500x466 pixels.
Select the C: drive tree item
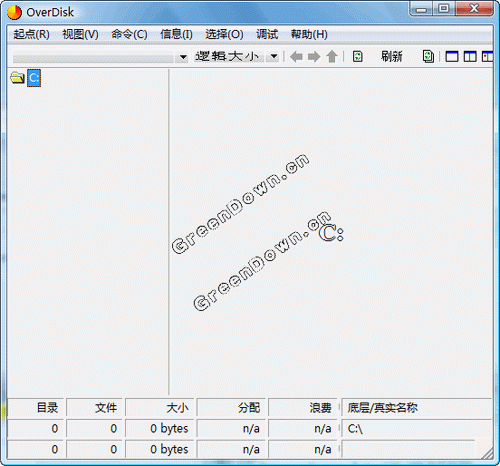click(34, 78)
